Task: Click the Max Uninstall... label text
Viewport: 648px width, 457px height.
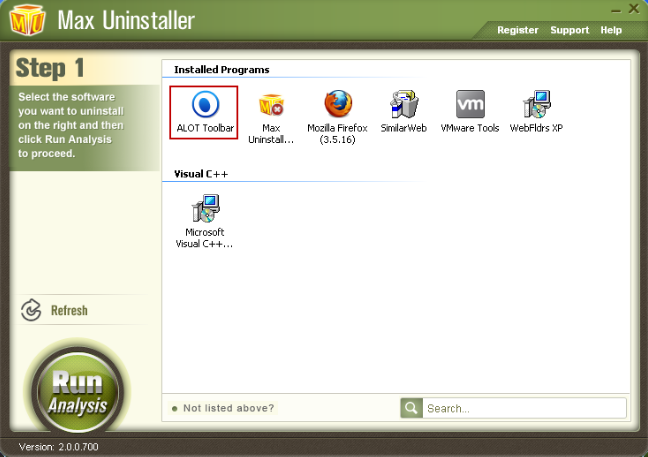Action: 271,134
